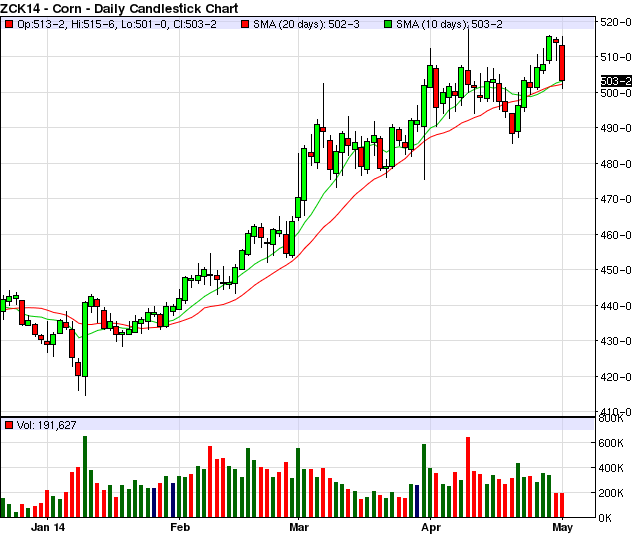The image size is (640, 536).
Task: Click the green SMA 10 days legend swatch
Action: pyautogui.click(x=388, y=24)
